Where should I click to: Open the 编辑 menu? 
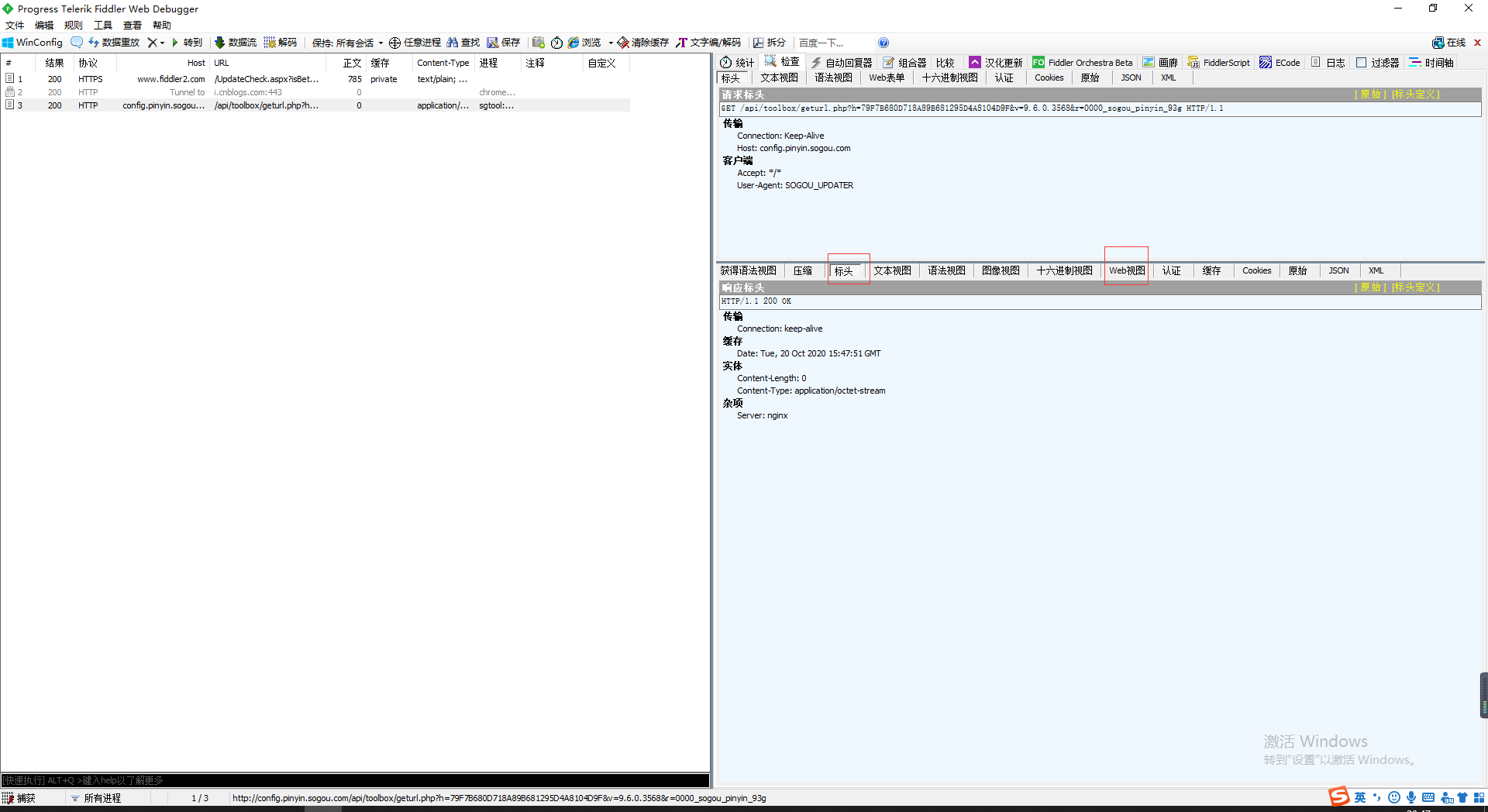(44, 25)
